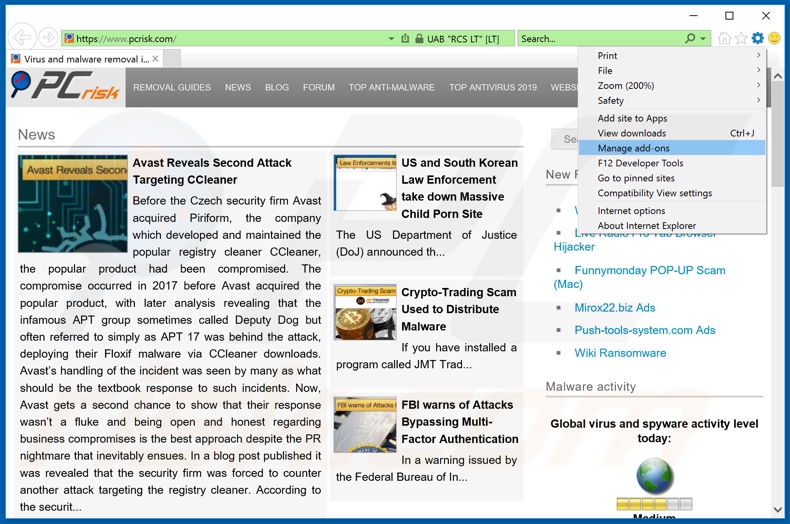Open Crypto-Trading Scam article headline

[458, 309]
